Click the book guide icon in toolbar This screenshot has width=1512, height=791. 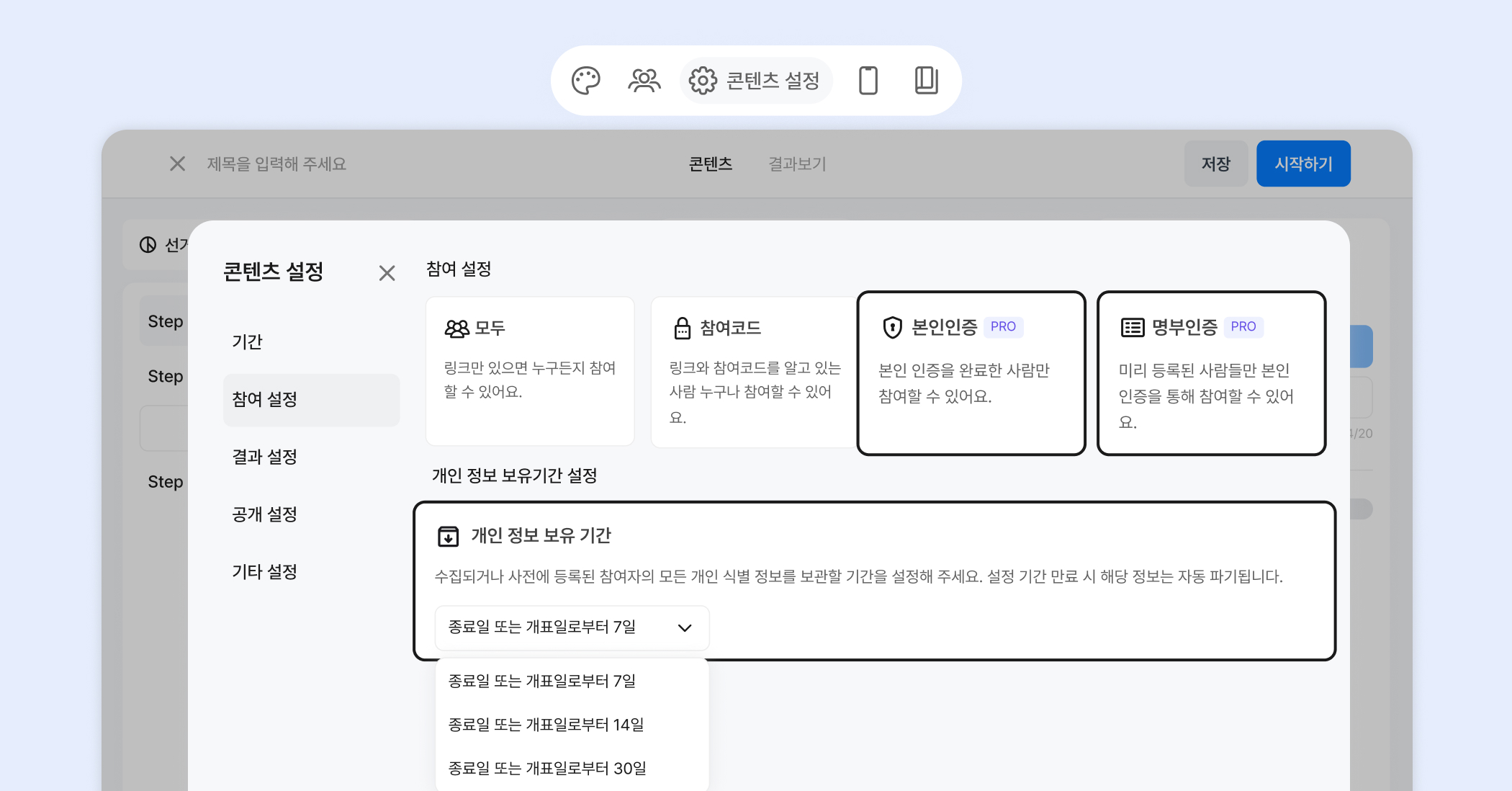click(x=926, y=81)
